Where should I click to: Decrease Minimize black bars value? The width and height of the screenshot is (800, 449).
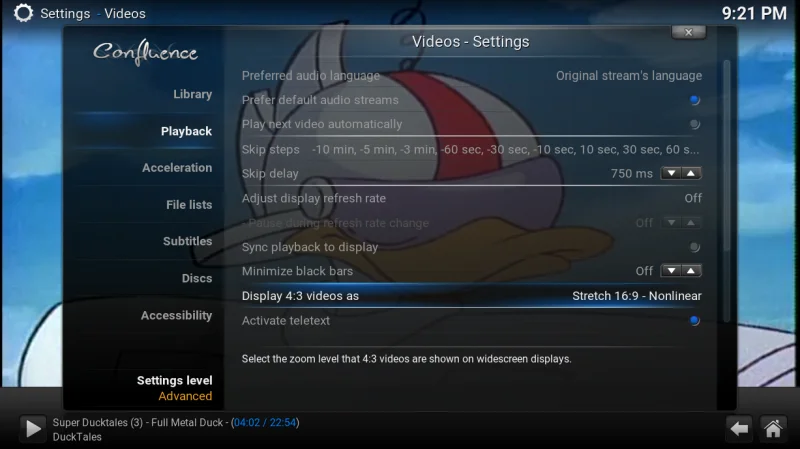671,271
